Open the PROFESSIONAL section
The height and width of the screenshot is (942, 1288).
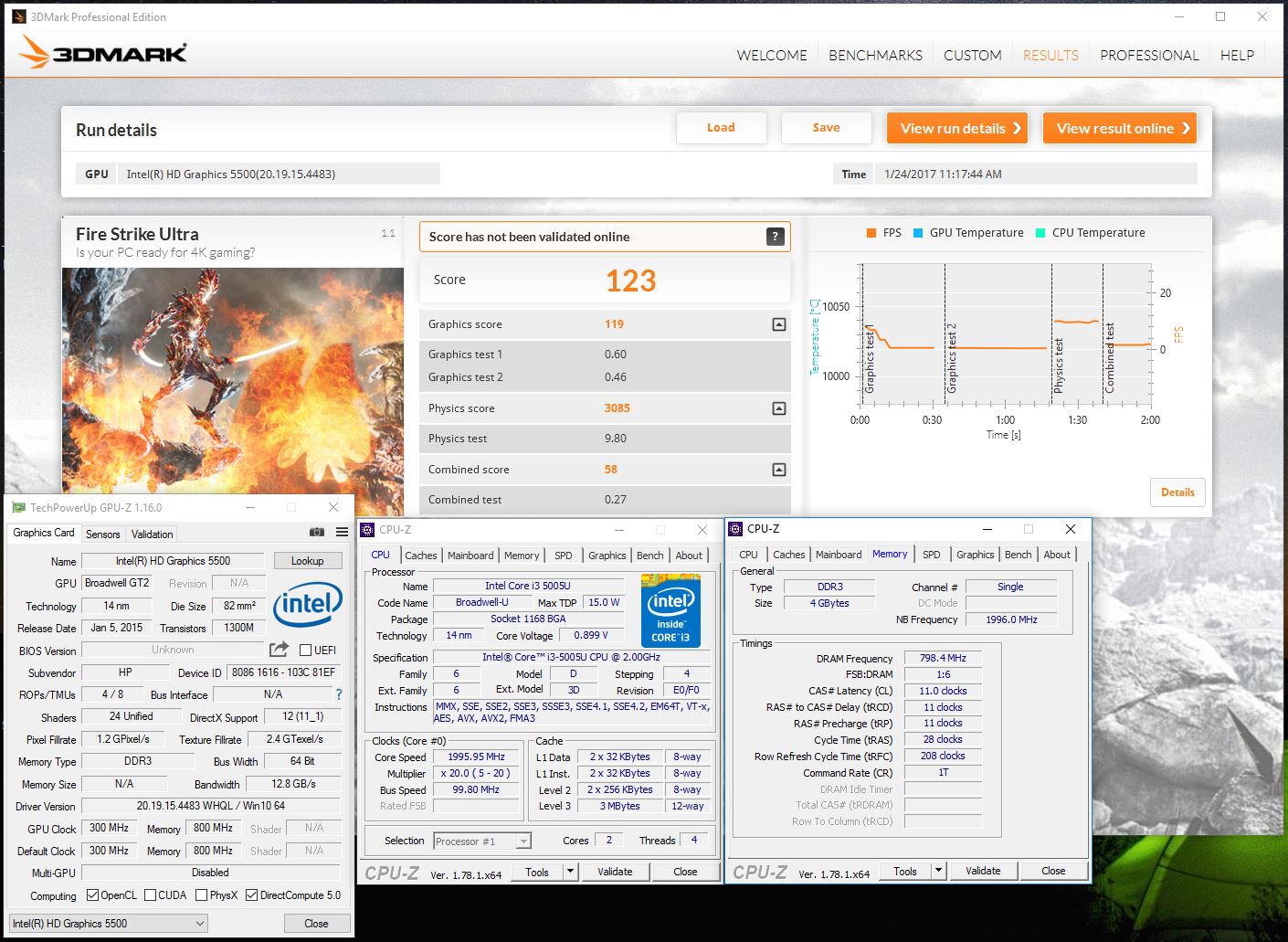(1149, 55)
